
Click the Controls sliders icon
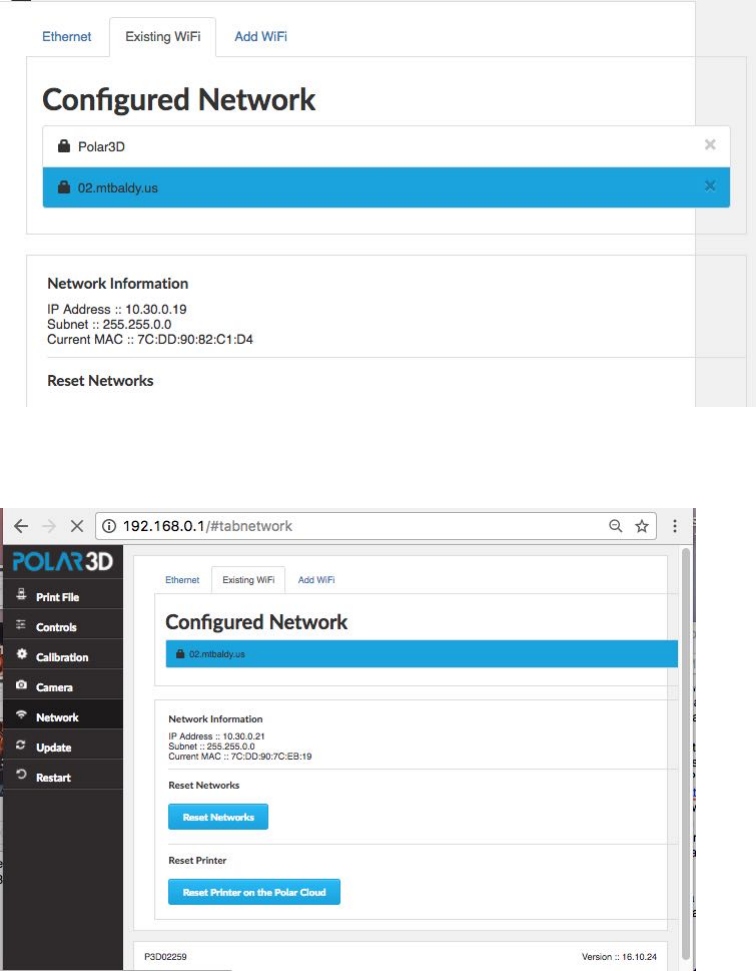coord(21,625)
